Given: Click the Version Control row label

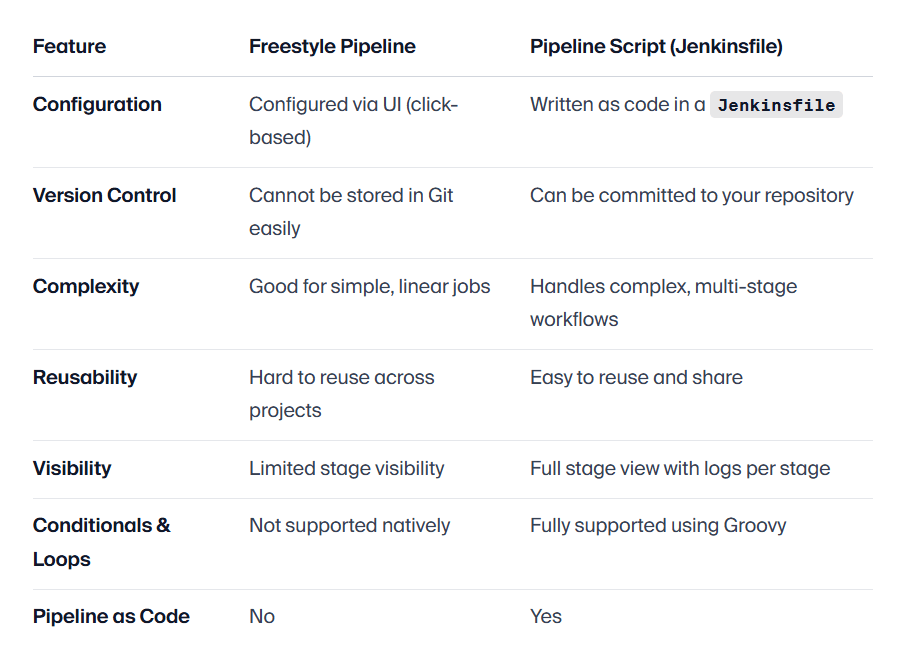Looking at the screenshot, I should (x=104, y=195).
